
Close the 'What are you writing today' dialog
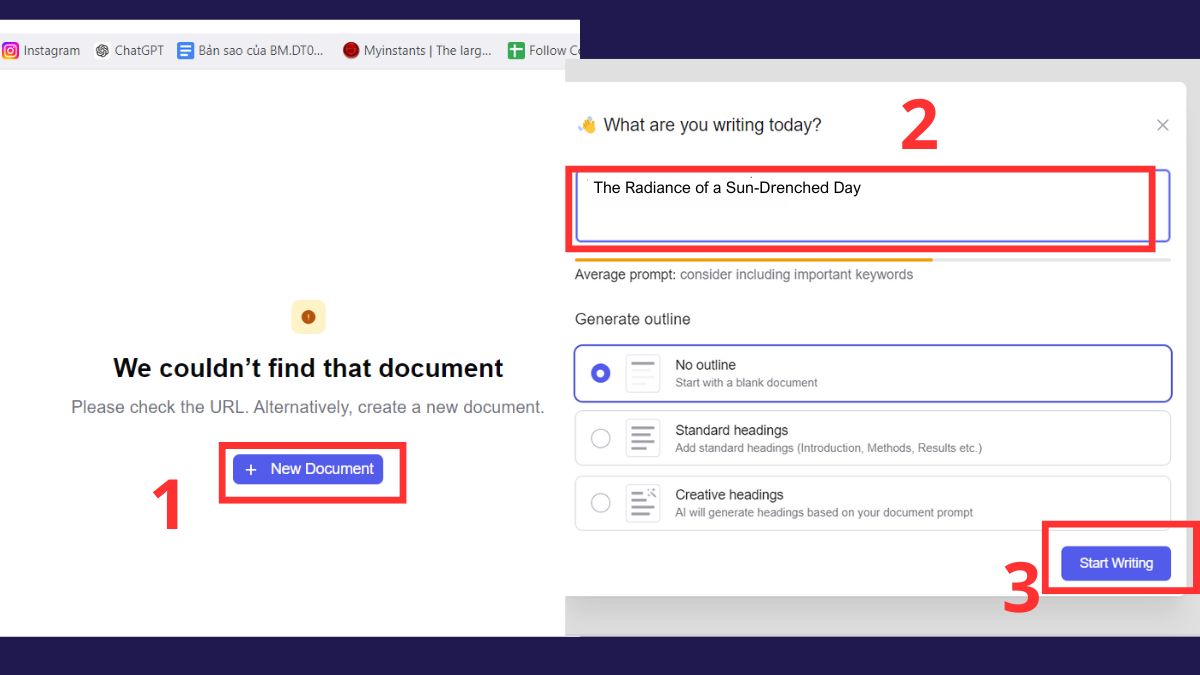coord(1162,125)
